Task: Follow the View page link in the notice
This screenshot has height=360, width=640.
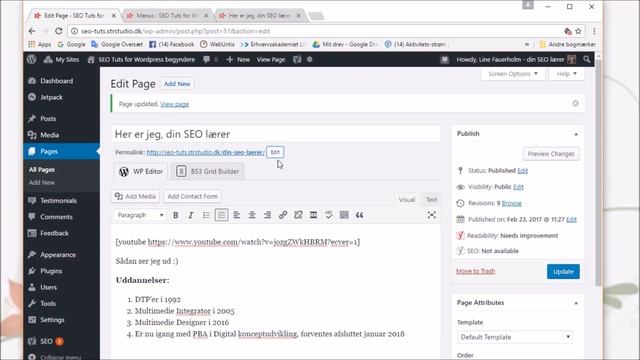Action: [174, 104]
